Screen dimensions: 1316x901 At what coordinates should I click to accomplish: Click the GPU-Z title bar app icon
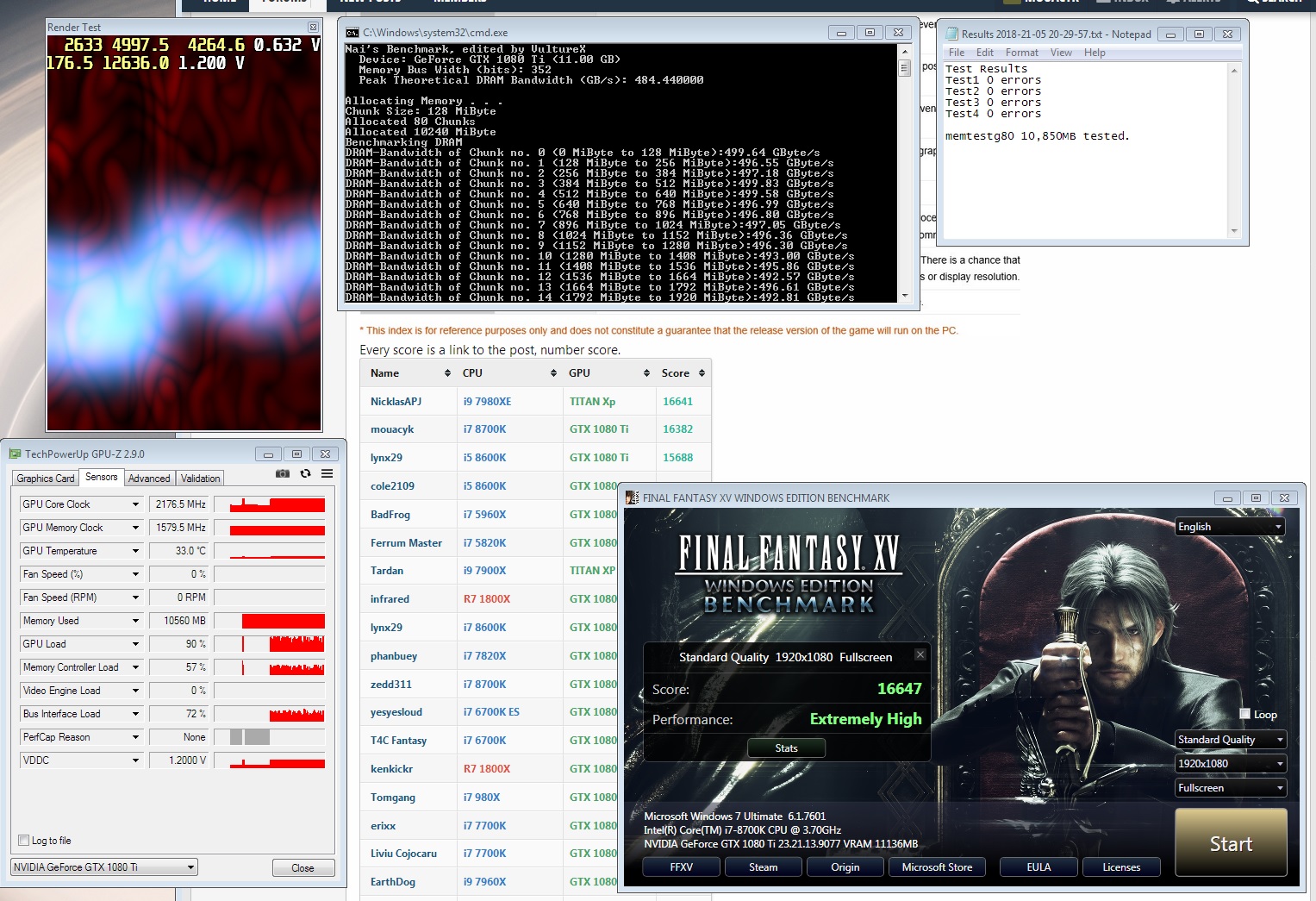15,454
